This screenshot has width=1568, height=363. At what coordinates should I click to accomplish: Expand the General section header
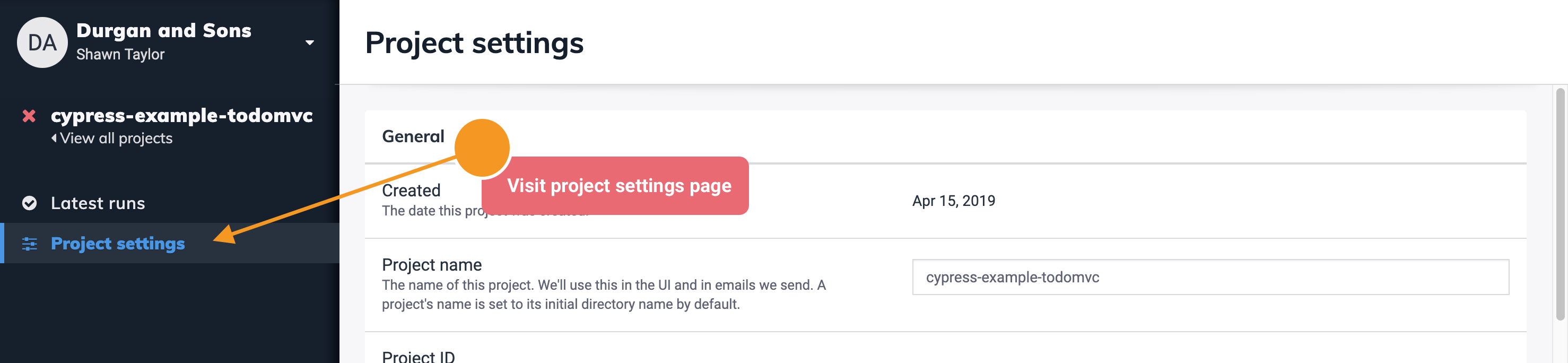tap(413, 136)
